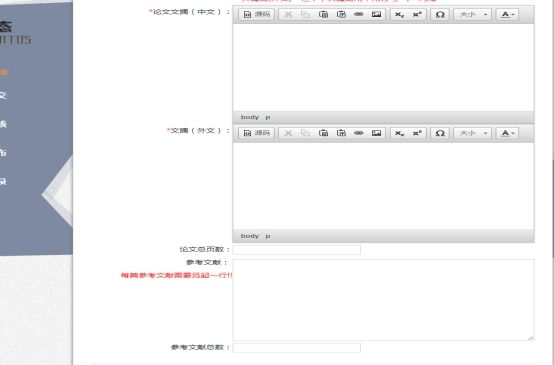Grab the references textarea resize handle

(531, 338)
